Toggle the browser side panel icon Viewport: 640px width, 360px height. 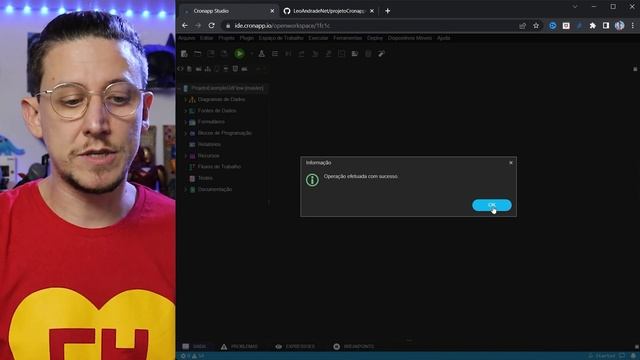tap(606, 26)
